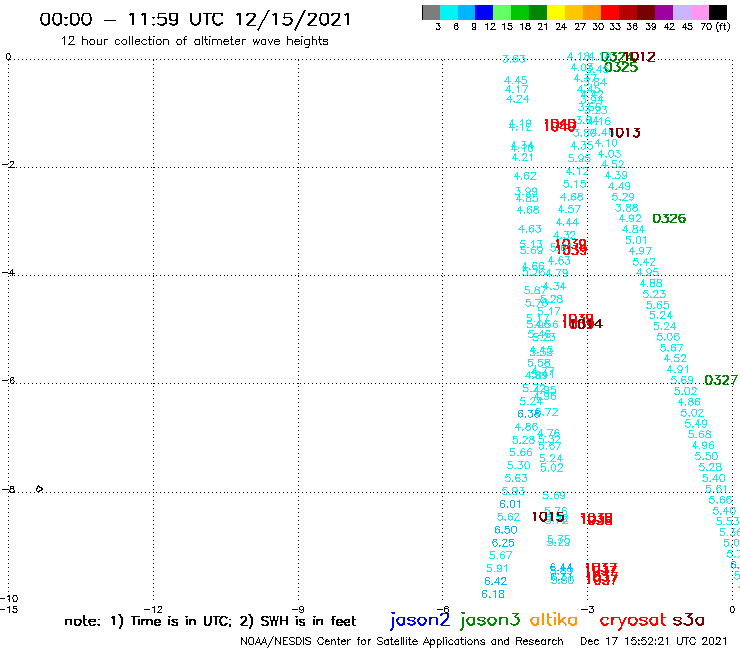Click the wave height value 4.17

tap(517, 89)
